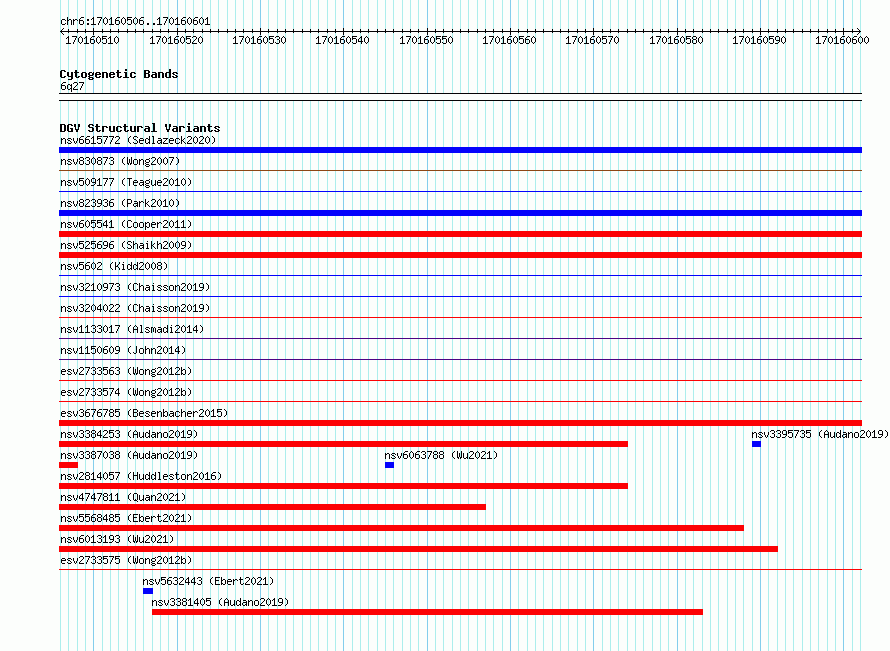The image size is (890, 651).
Task: Click ruler position 170160560
Action: [x=509, y=40]
